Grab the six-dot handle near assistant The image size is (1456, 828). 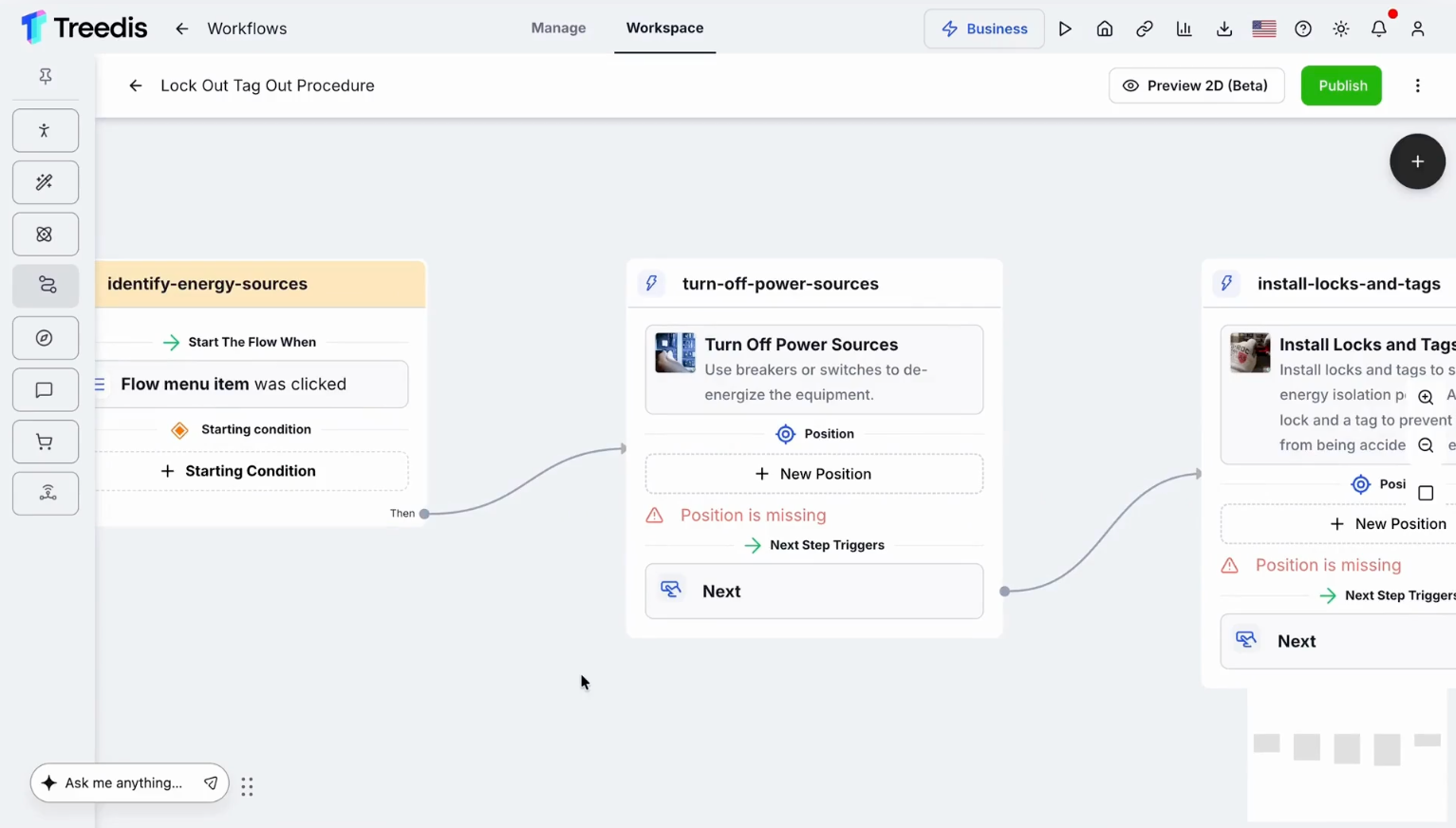tap(248, 786)
